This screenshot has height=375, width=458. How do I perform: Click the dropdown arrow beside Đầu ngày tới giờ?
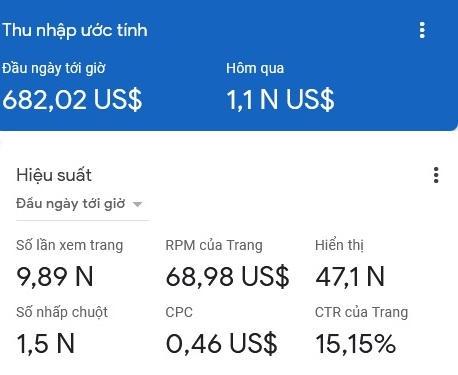(x=137, y=204)
